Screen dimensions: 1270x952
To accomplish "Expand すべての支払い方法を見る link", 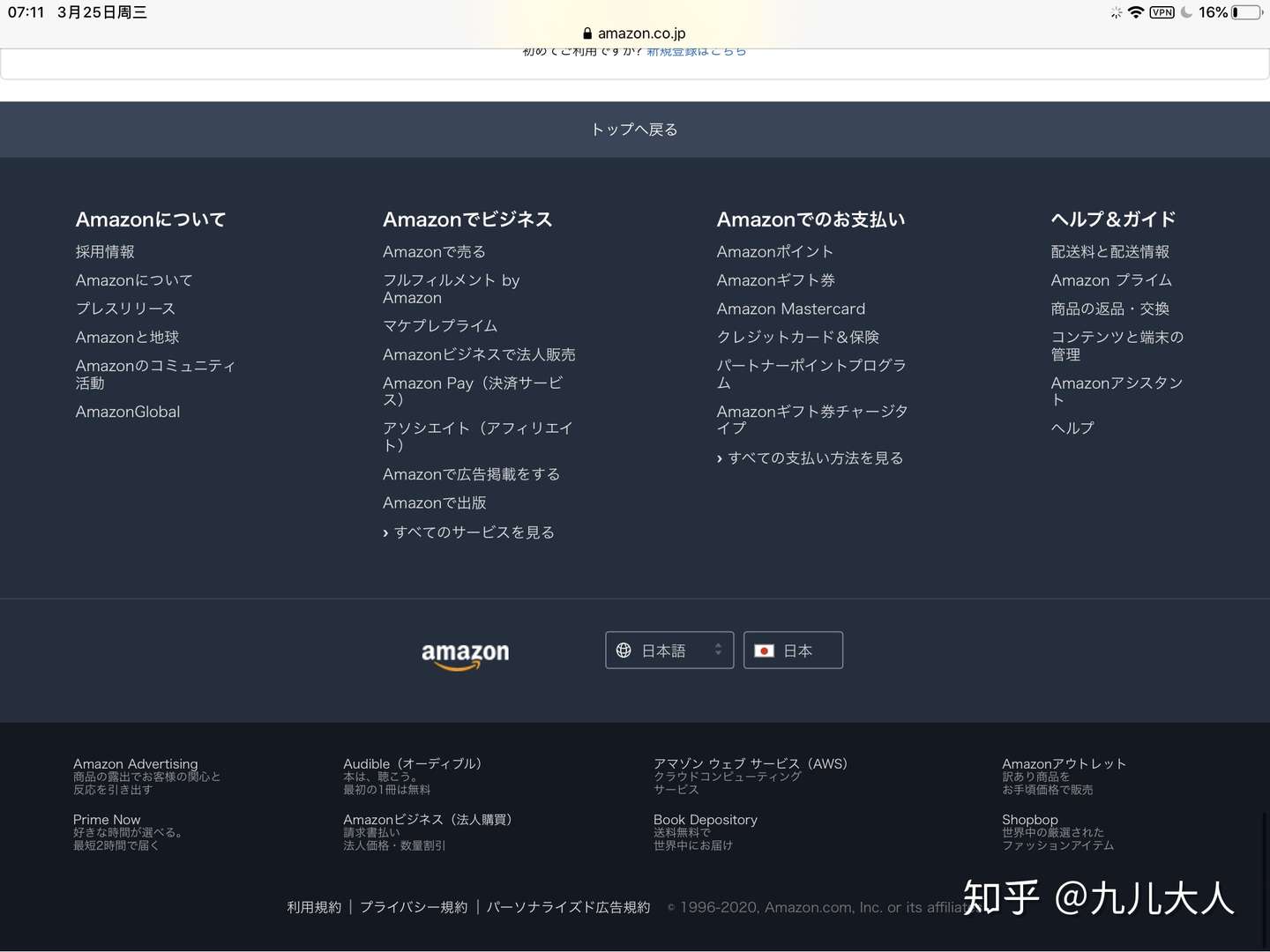I will pyautogui.click(x=810, y=458).
